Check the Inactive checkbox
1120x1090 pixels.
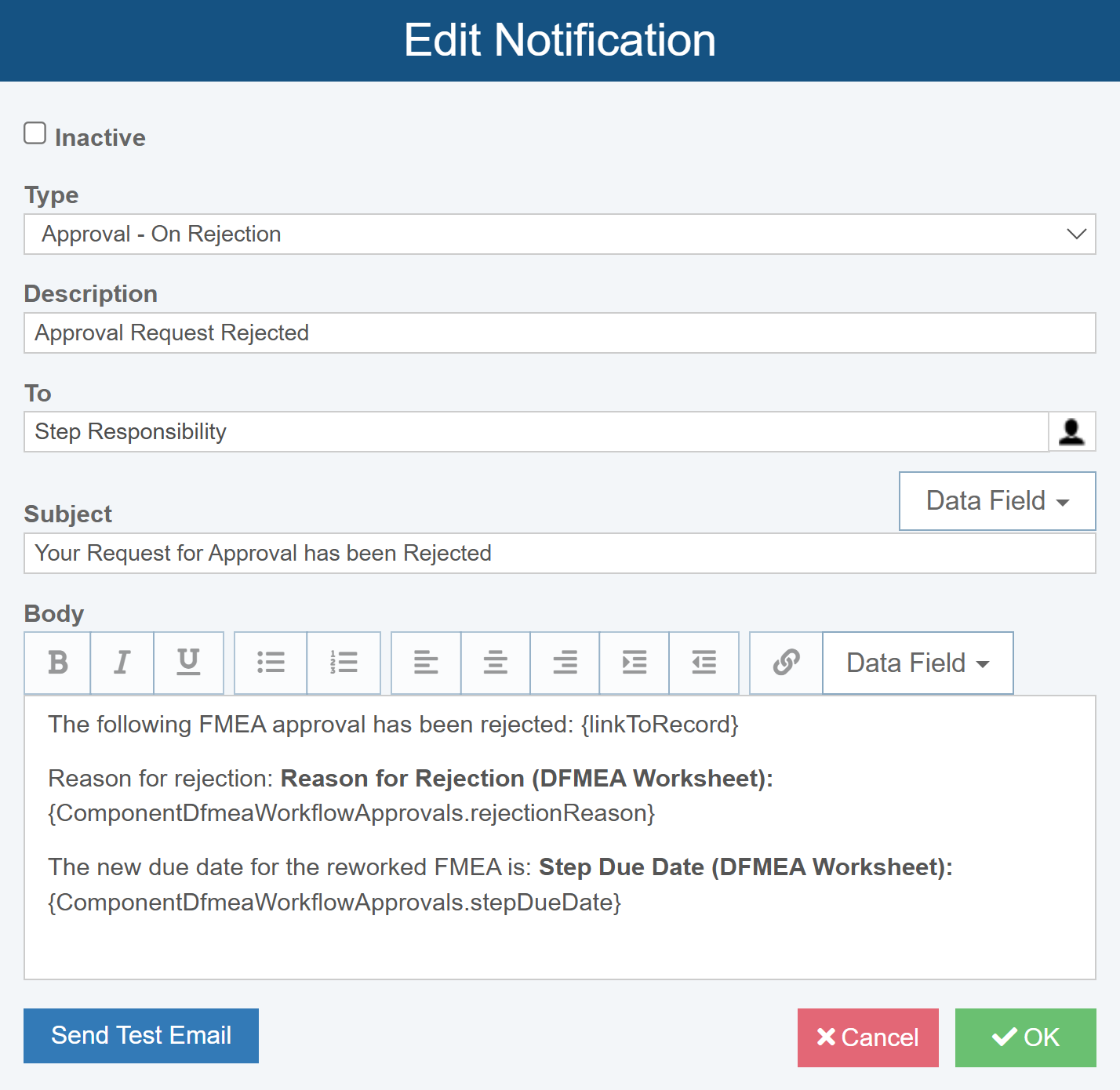(35, 133)
